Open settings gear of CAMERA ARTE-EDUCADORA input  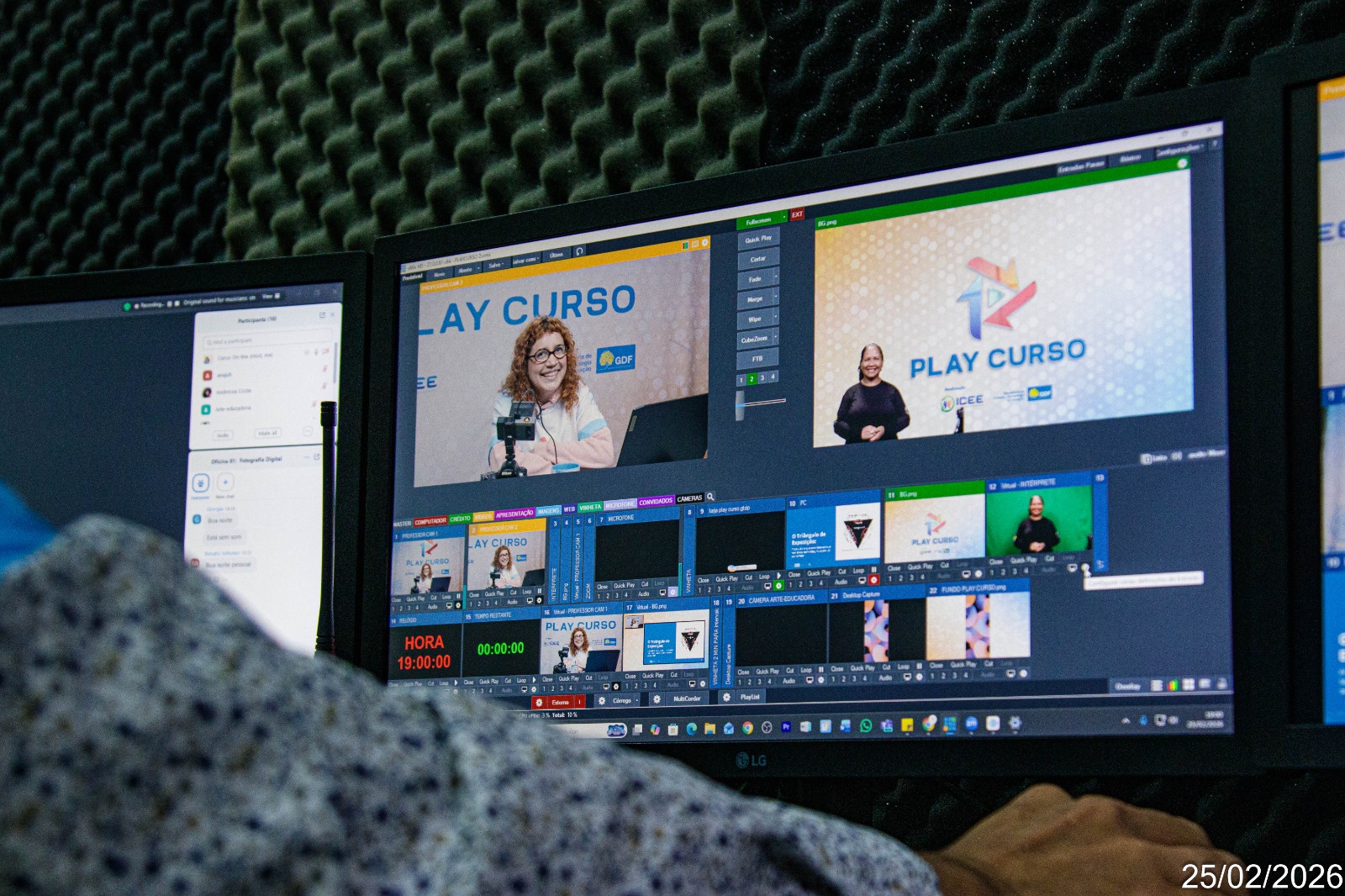point(821,679)
